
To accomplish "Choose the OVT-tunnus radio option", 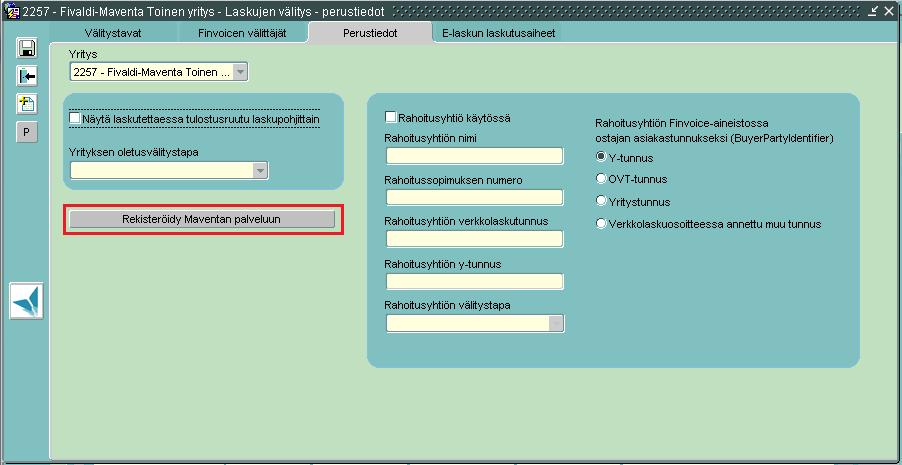I will (x=601, y=178).
